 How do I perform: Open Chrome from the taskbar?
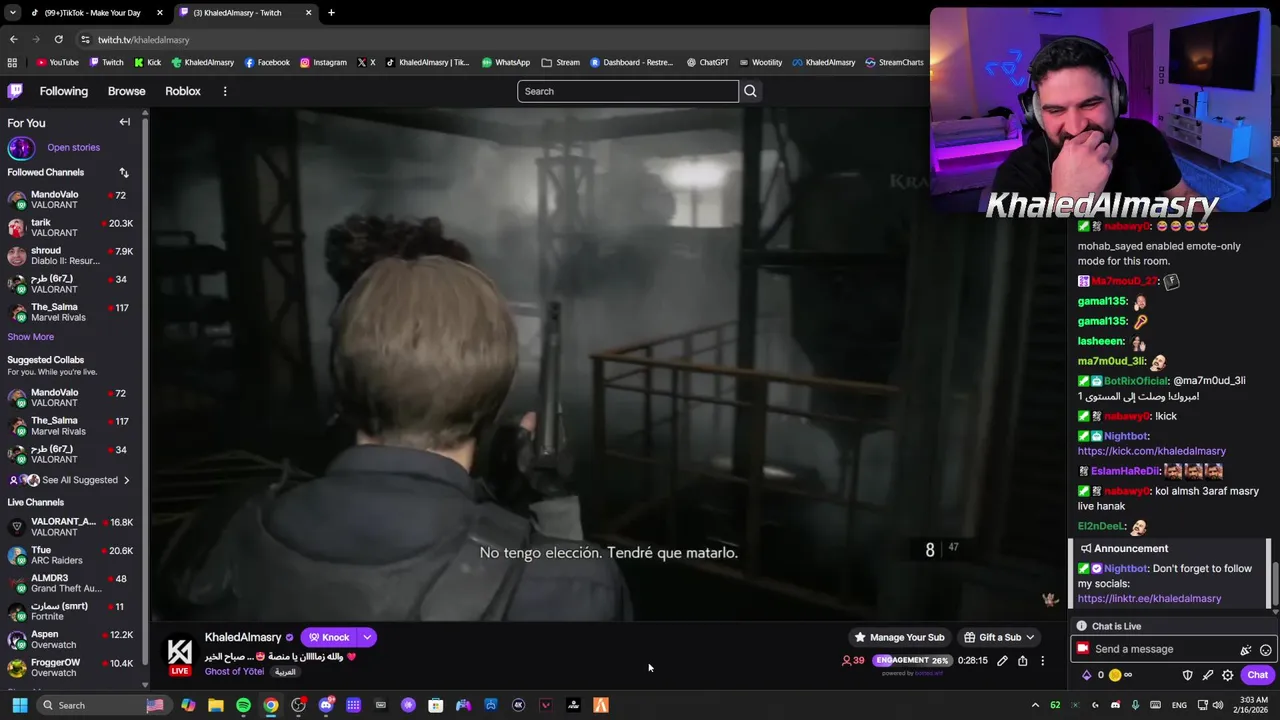click(x=271, y=705)
